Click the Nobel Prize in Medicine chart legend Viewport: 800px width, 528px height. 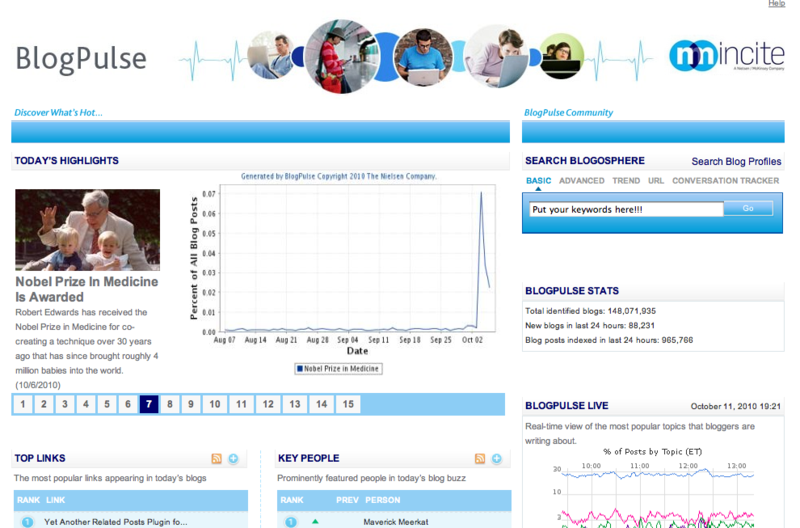[338, 368]
